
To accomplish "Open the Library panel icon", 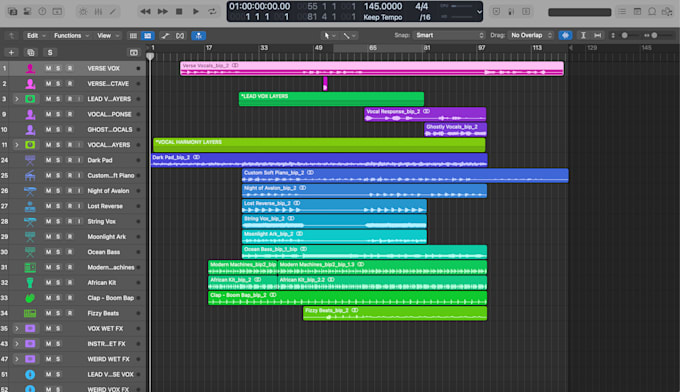I will (13, 12).
